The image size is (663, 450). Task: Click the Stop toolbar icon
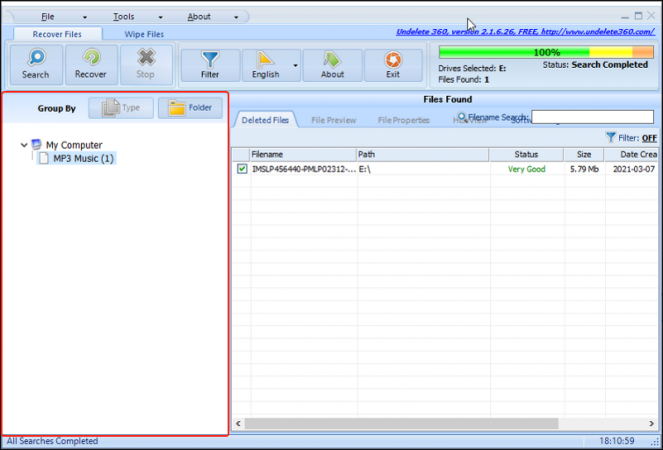click(x=146, y=59)
